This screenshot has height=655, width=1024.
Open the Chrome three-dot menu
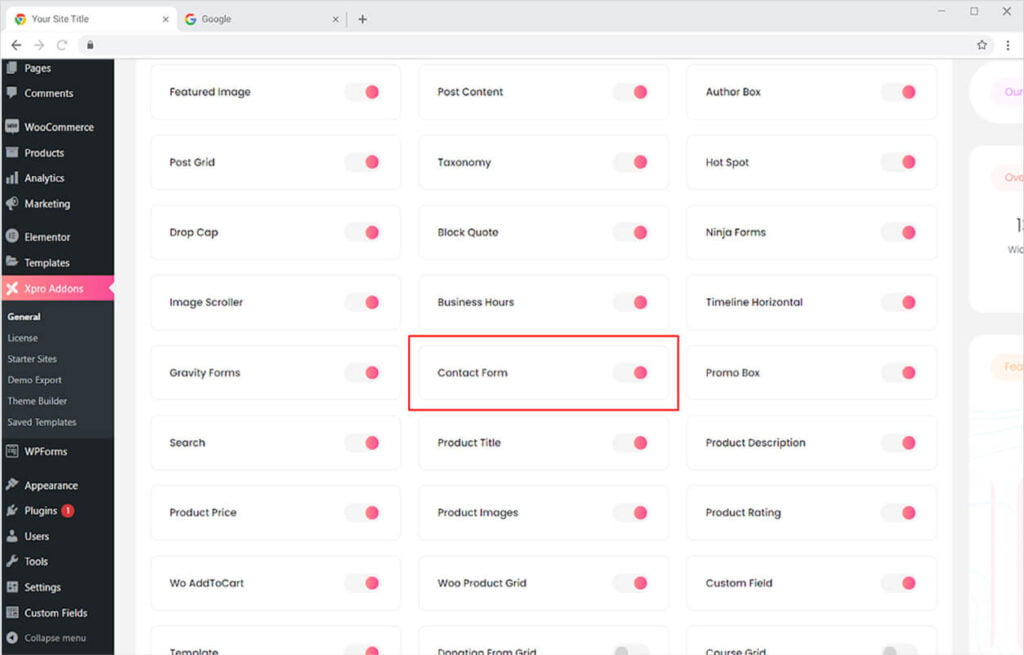point(1007,45)
